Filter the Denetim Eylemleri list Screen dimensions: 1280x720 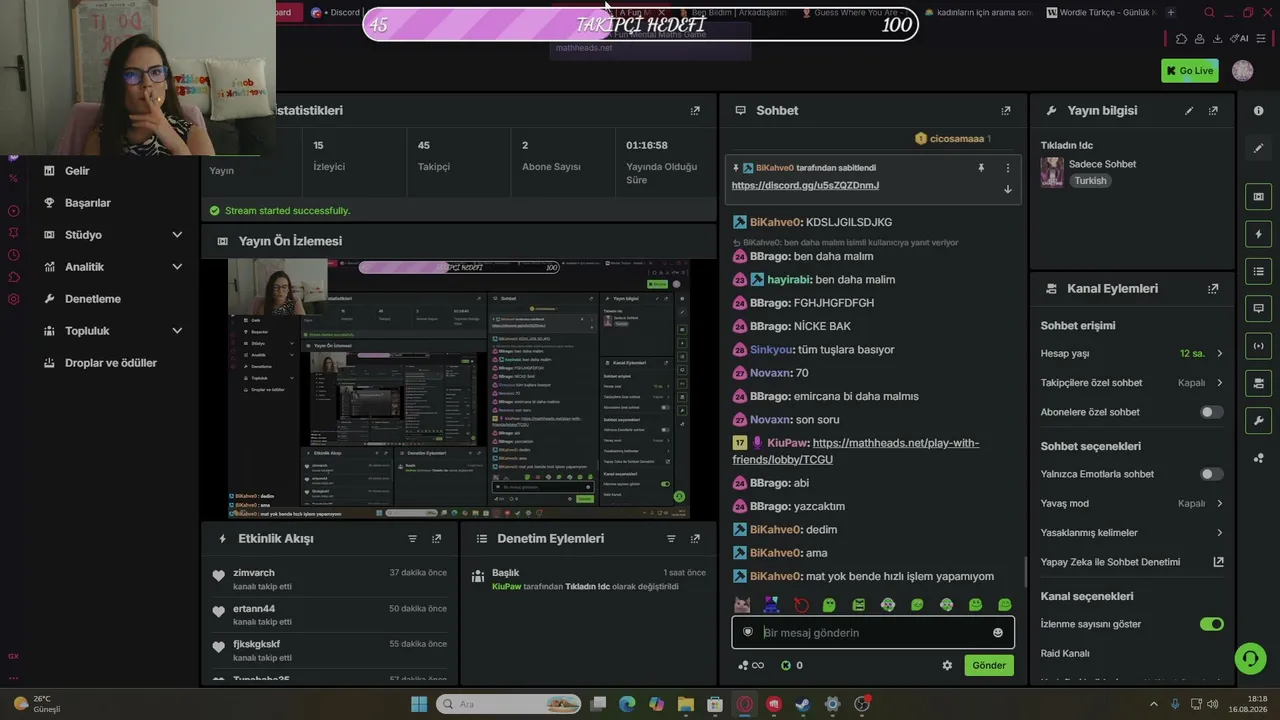671,539
